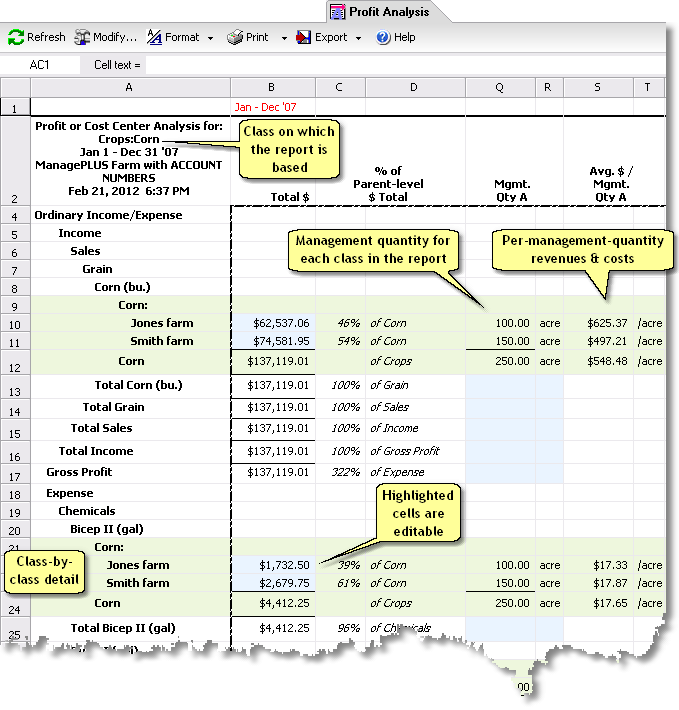The height and width of the screenshot is (710, 679).
Task: Click the Export icon
Action: tap(304, 38)
